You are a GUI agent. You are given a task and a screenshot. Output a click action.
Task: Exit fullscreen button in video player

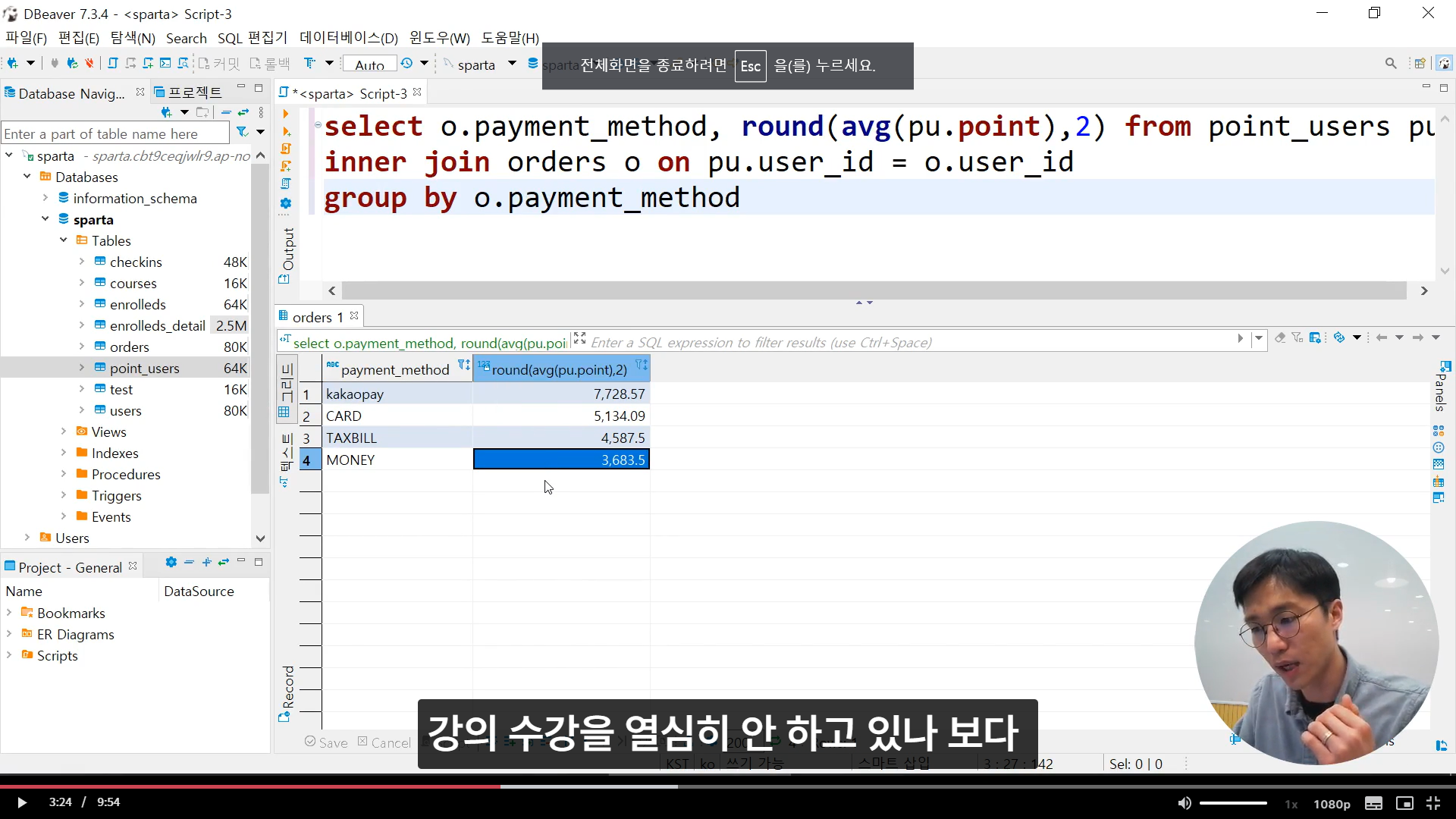(1433, 803)
